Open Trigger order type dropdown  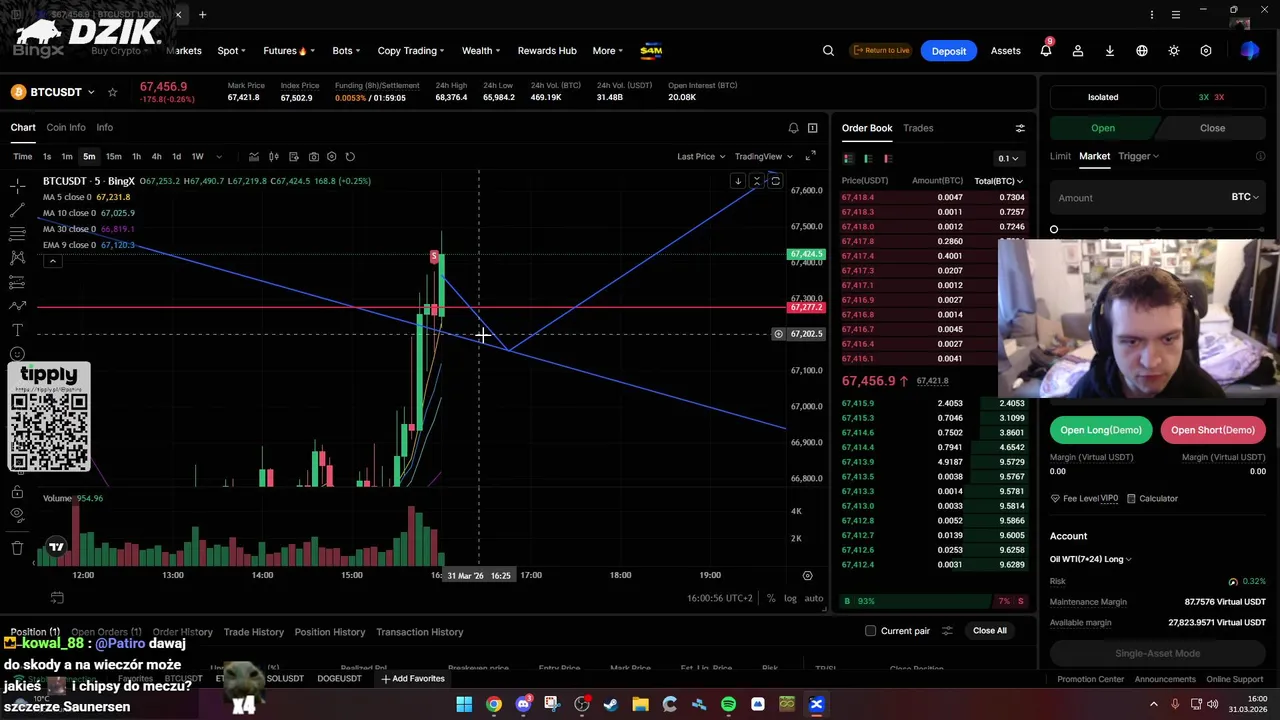coord(1139,156)
